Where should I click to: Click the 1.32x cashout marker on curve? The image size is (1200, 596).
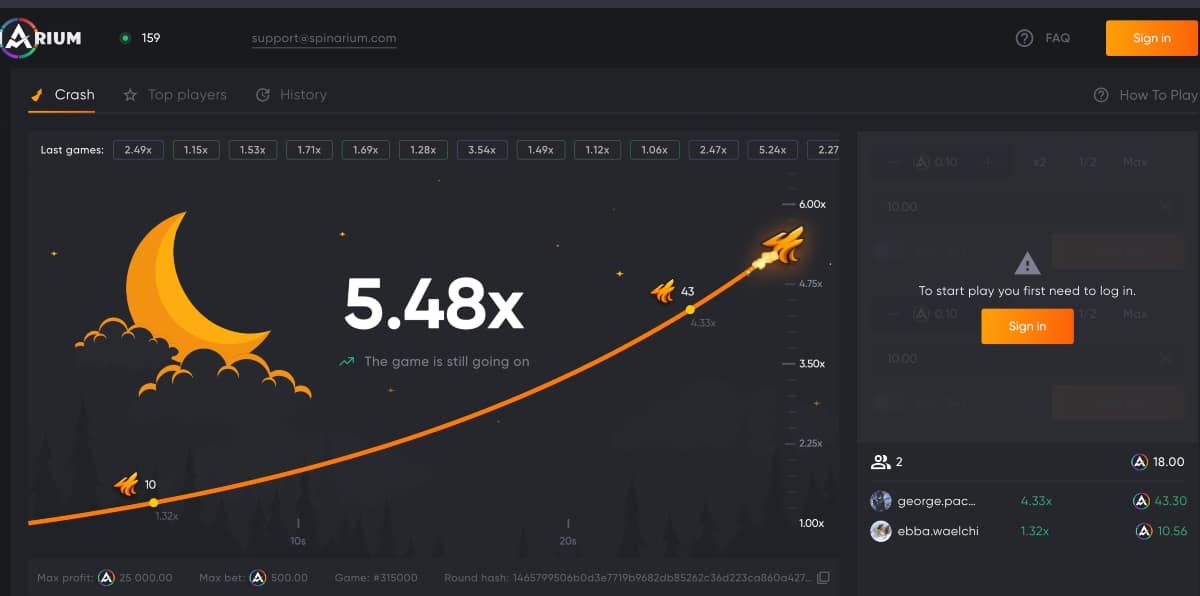pos(153,502)
